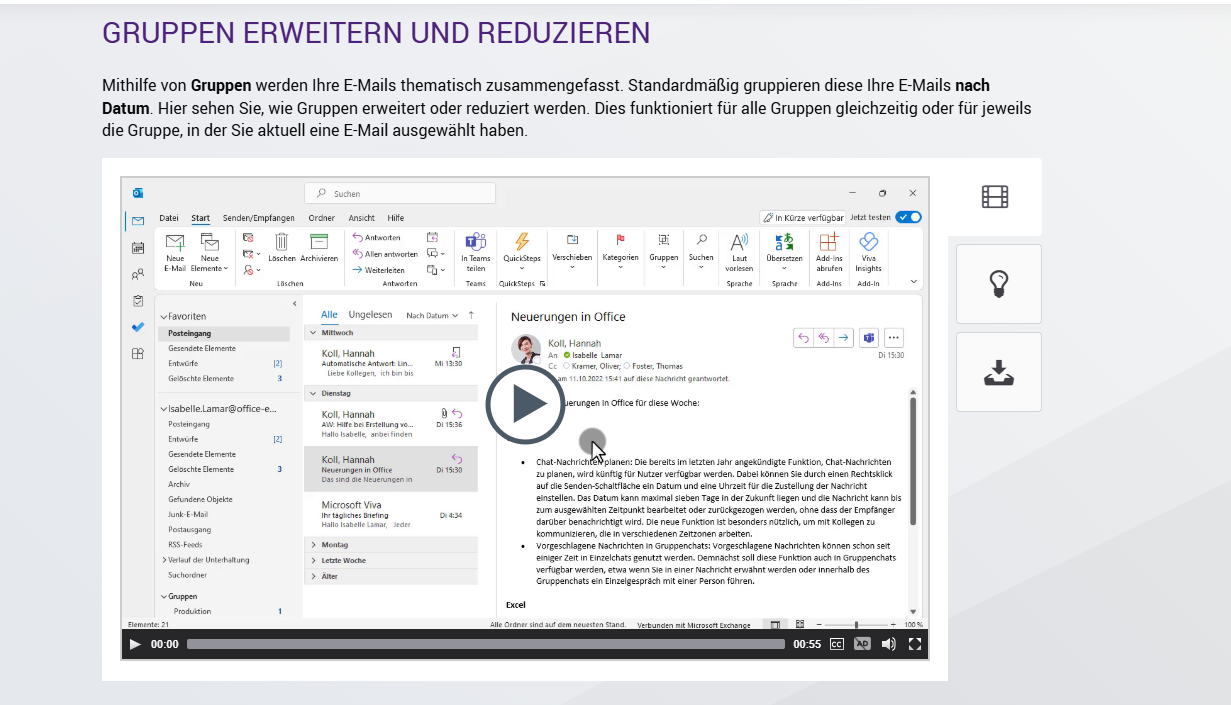The image size is (1231, 705).
Task: Open the Hilfe ribbon tab
Action: pos(396,218)
